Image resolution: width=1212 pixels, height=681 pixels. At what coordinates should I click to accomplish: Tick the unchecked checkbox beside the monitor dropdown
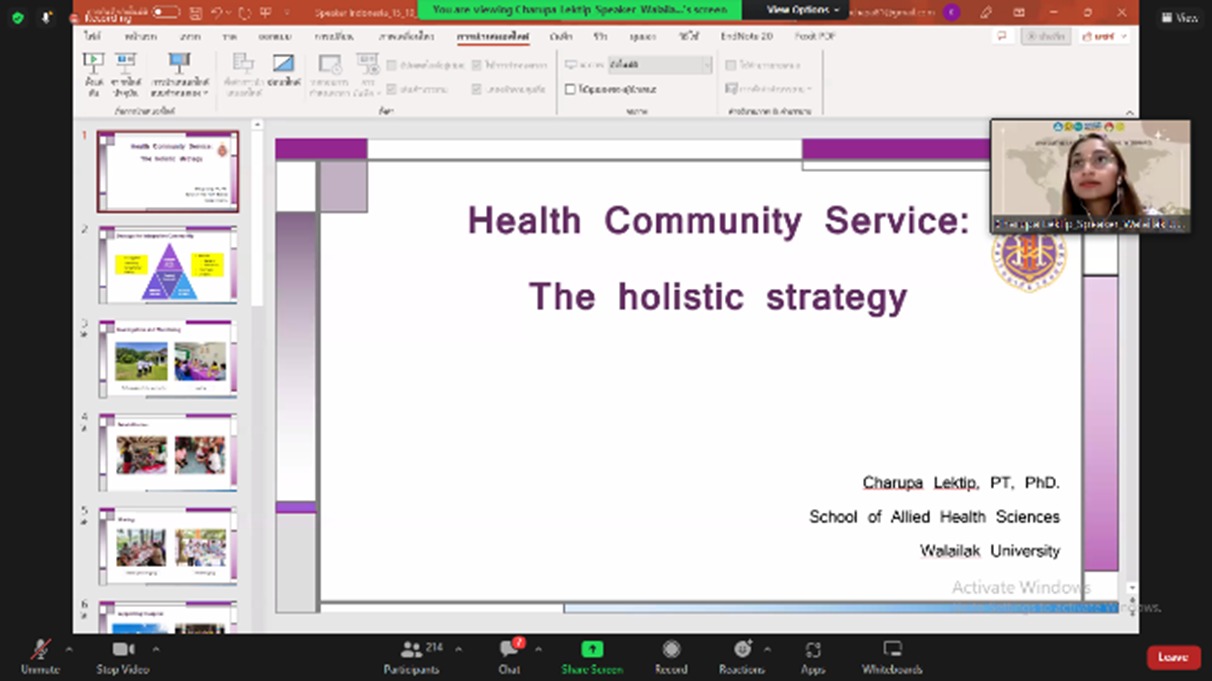(570, 89)
